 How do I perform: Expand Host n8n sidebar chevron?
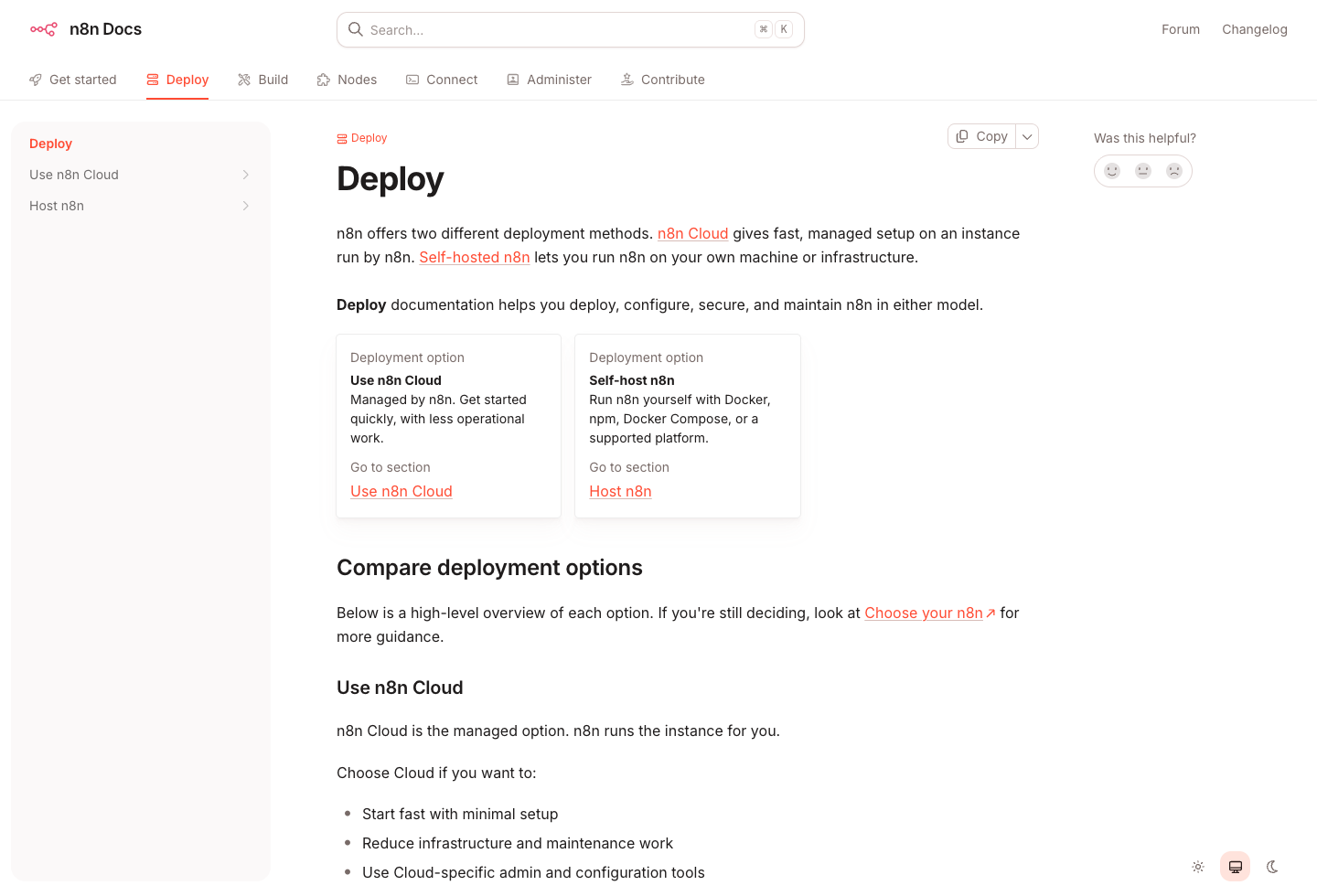point(245,206)
